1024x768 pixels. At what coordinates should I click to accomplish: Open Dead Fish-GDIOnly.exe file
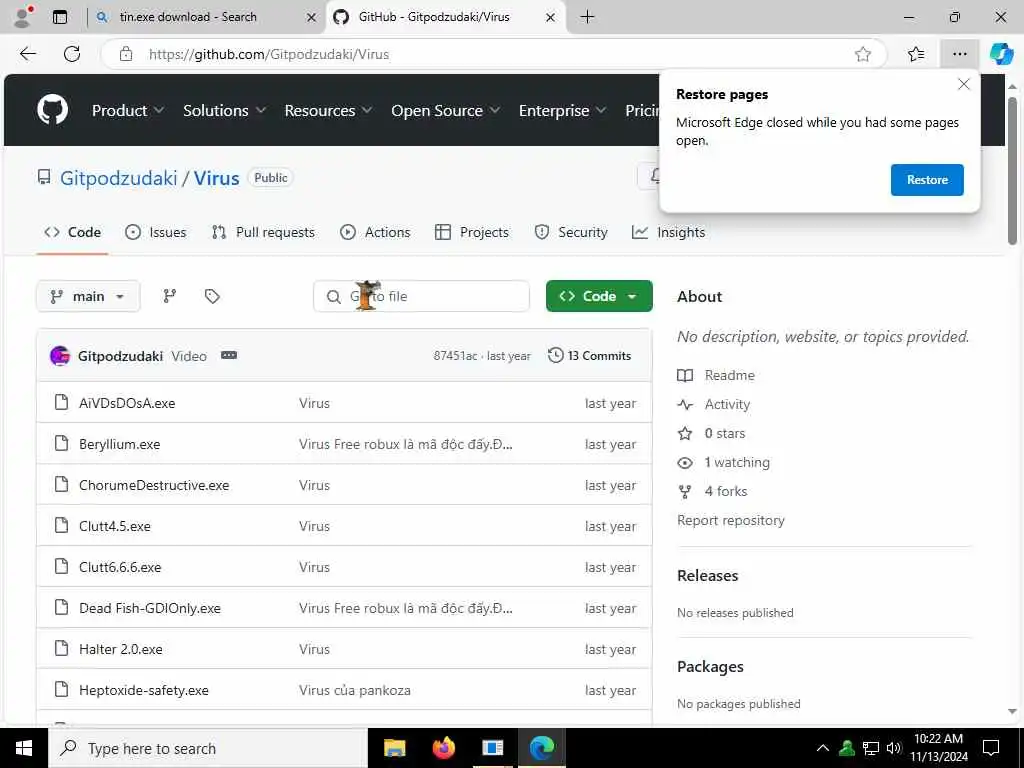point(150,608)
